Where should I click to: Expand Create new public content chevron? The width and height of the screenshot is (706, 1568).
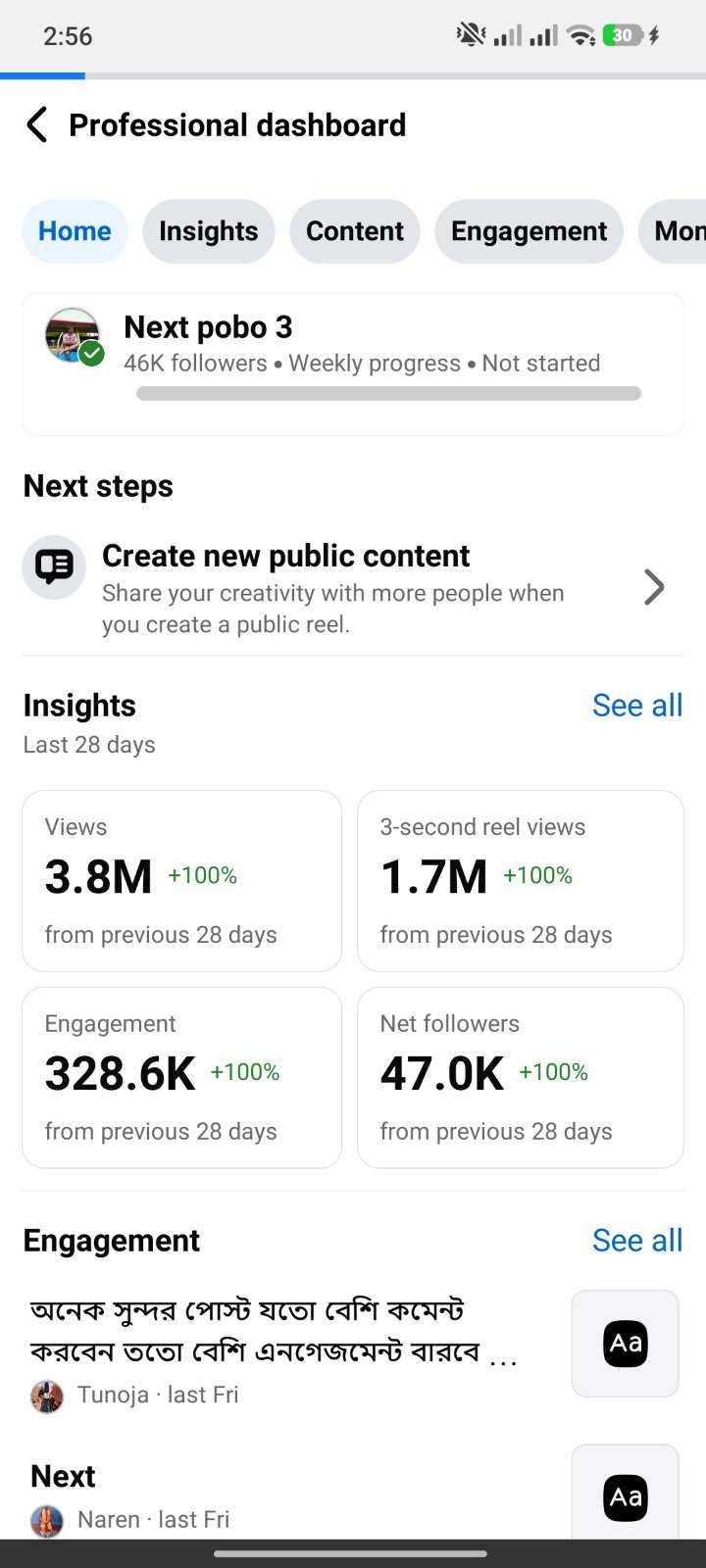pos(654,587)
